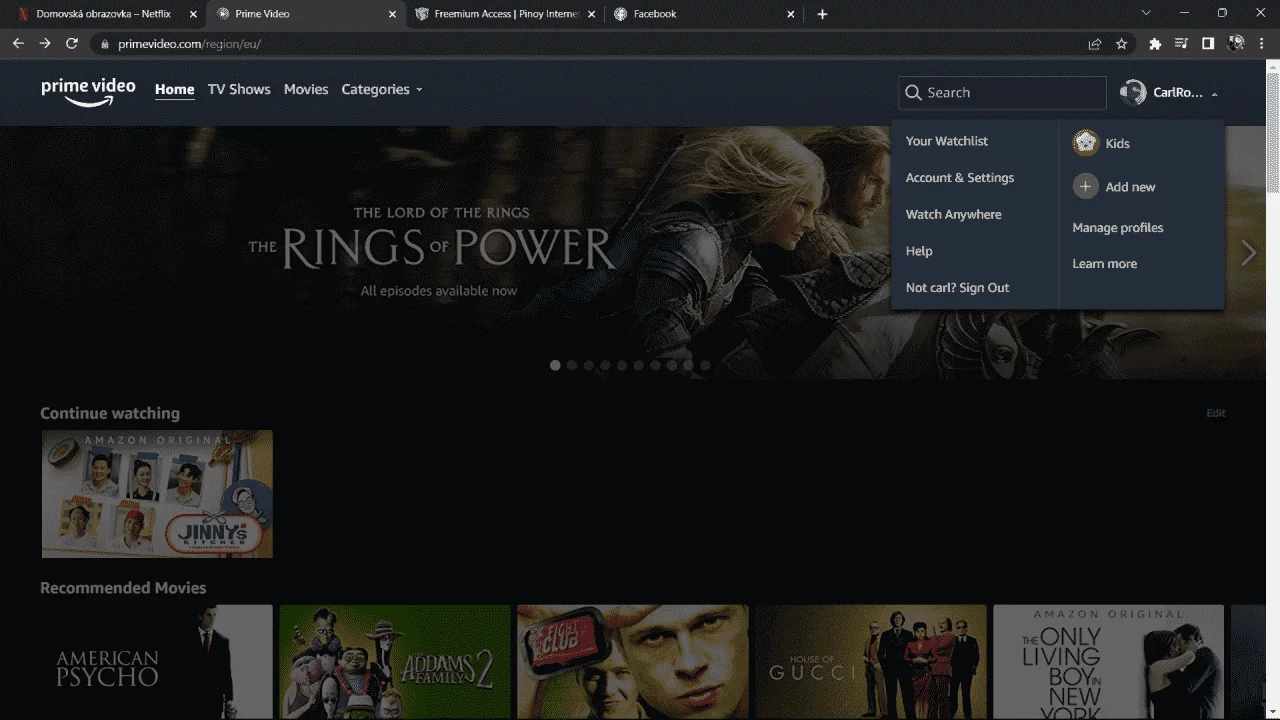Go back with the browser back arrow
The width and height of the screenshot is (1280, 720).
coord(18,44)
